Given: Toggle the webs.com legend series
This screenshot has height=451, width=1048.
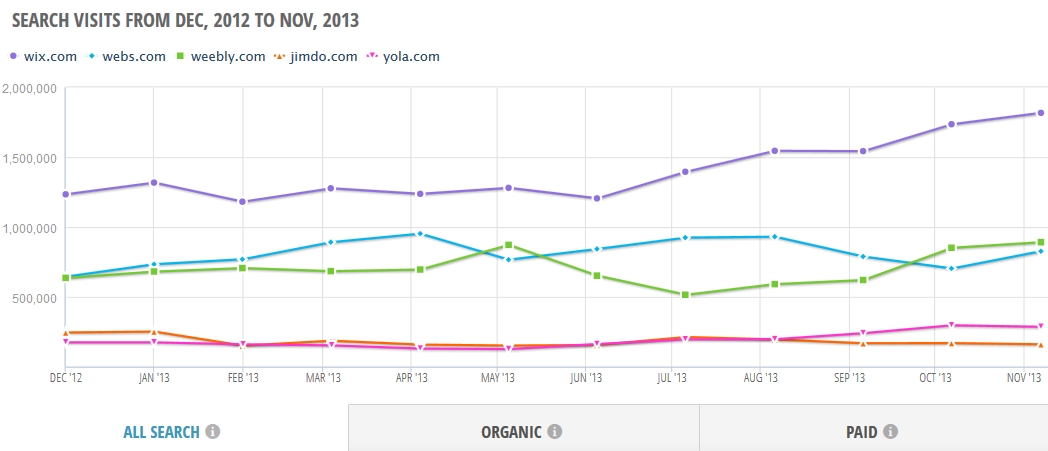Looking at the screenshot, I should pos(126,56).
